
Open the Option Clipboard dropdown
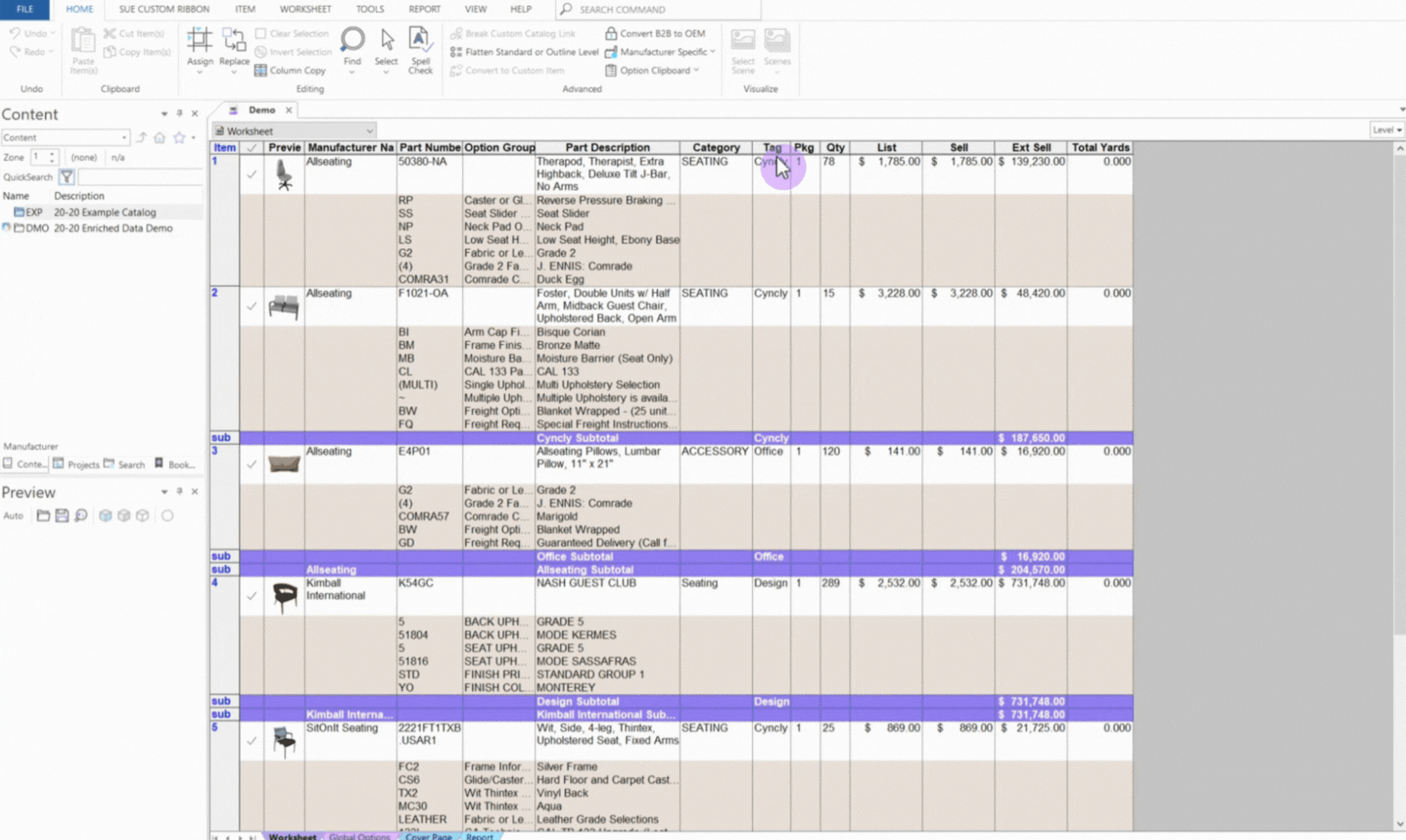pos(695,70)
